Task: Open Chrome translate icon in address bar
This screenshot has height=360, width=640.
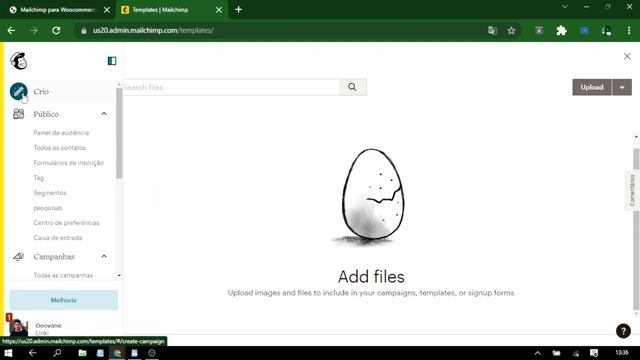Action: tap(492, 31)
